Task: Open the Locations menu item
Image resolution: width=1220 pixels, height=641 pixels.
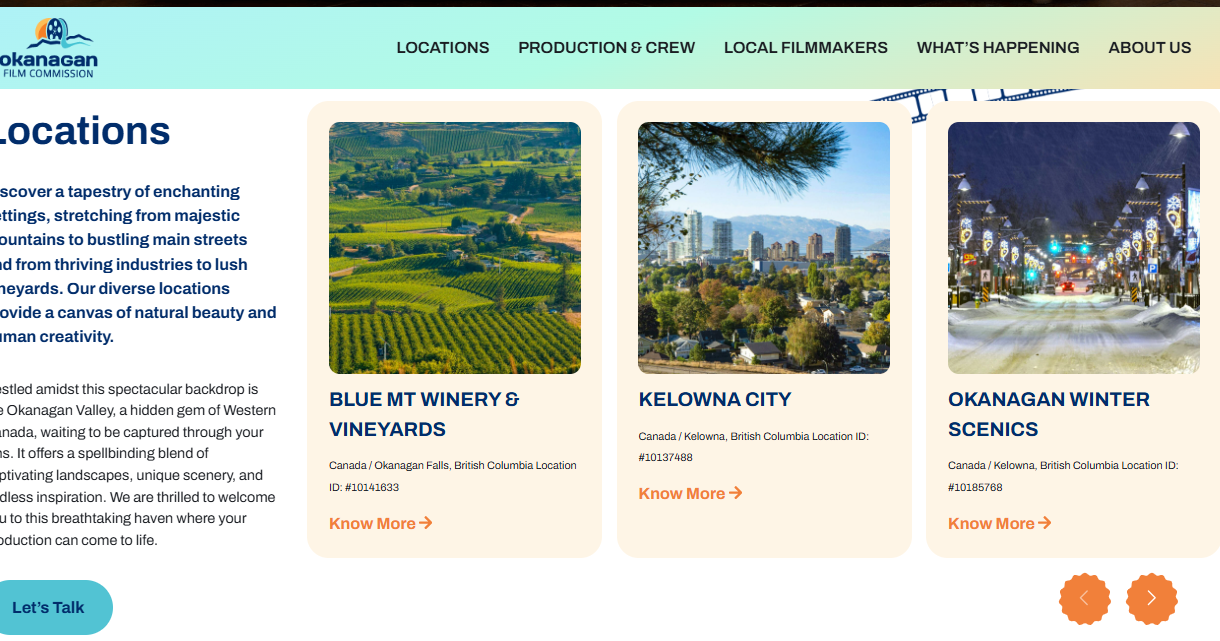Action: pos(442,47)
